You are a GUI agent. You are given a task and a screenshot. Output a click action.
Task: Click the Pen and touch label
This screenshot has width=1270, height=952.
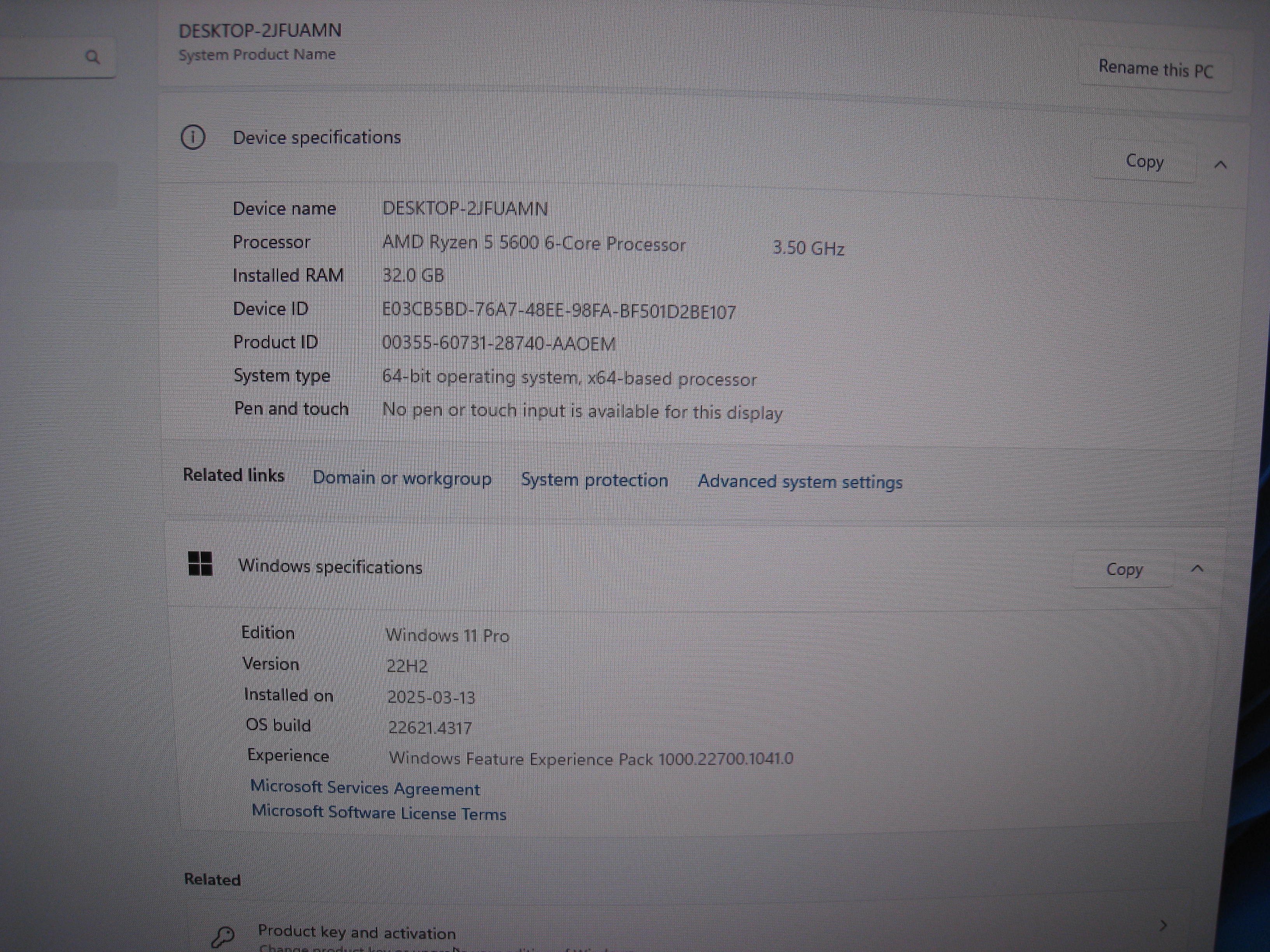[x=292, y=409]
